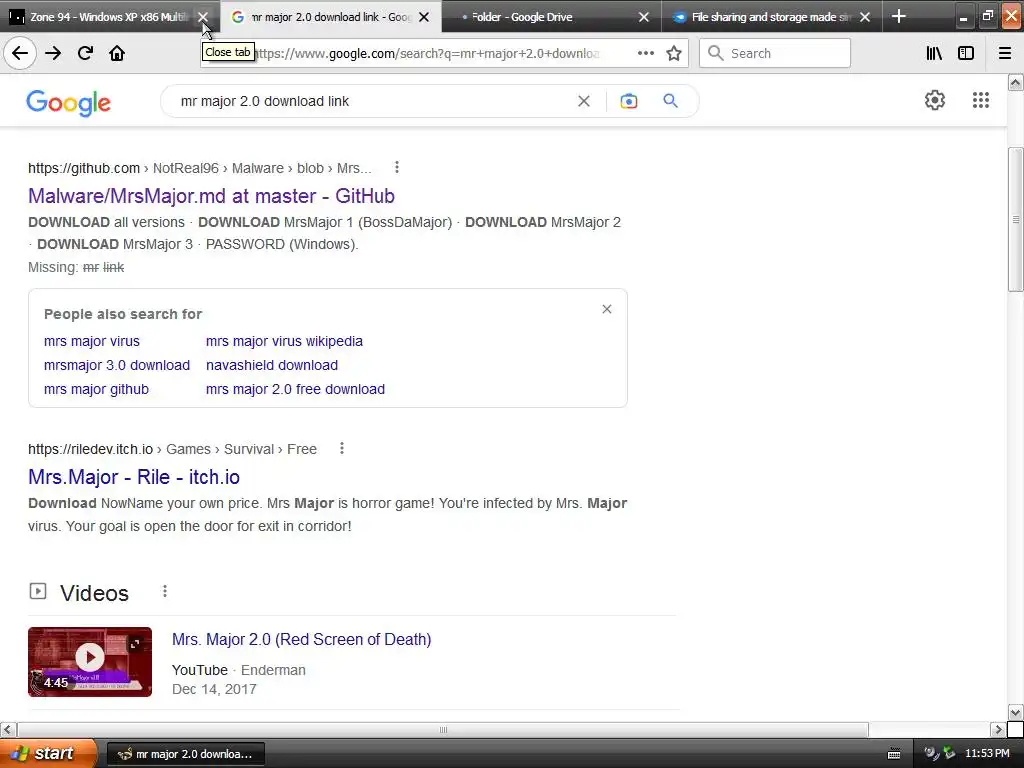Screen dimensions: 1024x768
Task: Search for mrs major virus wikipedia
Action: pos(284,341)
